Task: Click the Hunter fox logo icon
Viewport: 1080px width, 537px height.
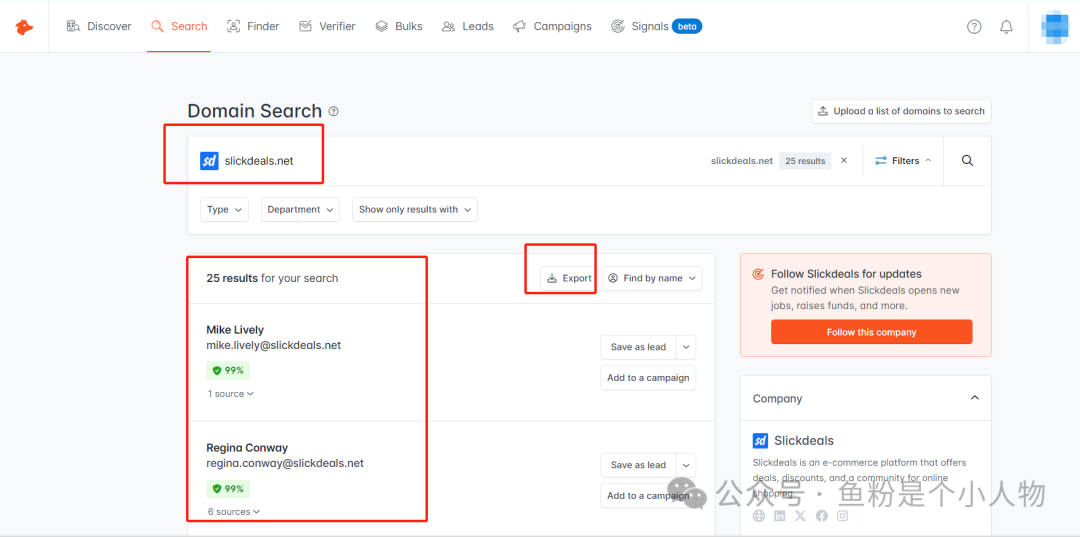Action: click(24, 27)
